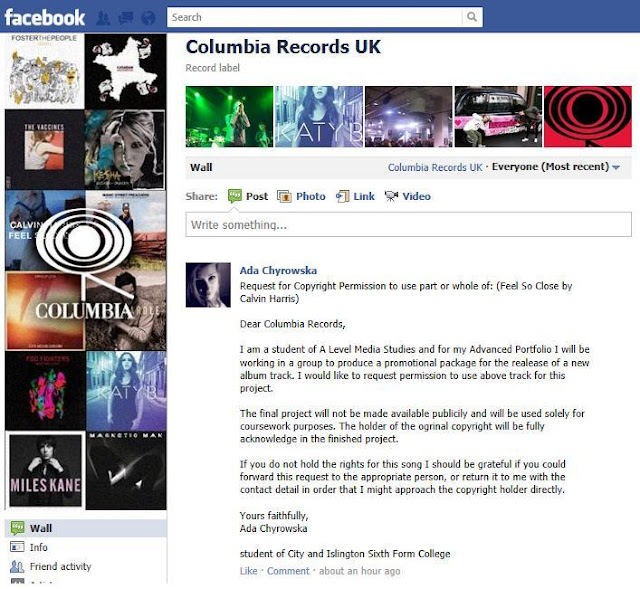Focus the Write something text box
640x589 pixels.
[x=409, y=224]
